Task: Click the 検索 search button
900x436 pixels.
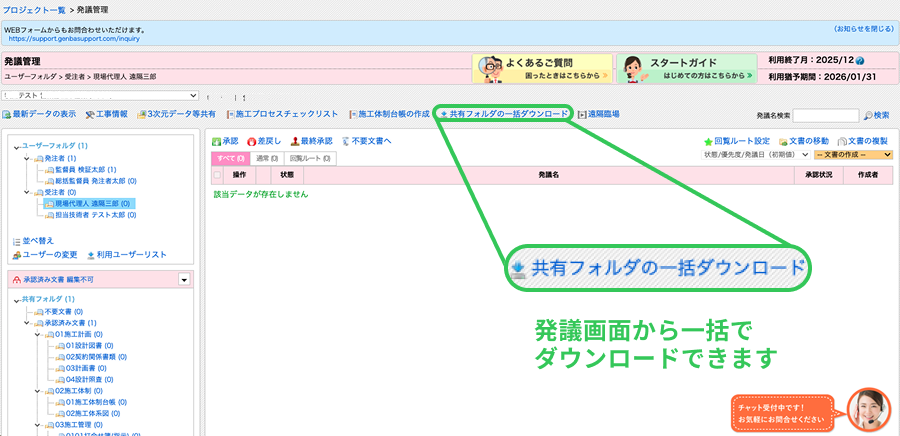Action: tap(875, 116)
